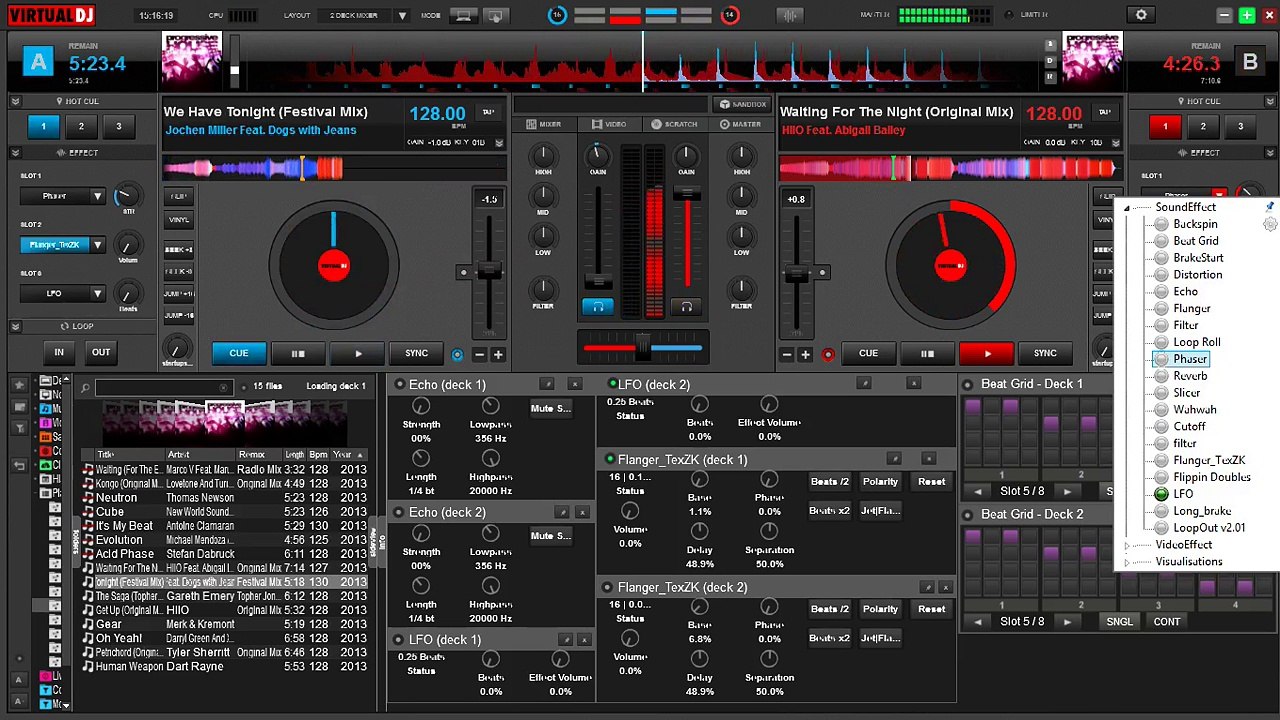Click the crossfader slider

(x=642, y=348)
